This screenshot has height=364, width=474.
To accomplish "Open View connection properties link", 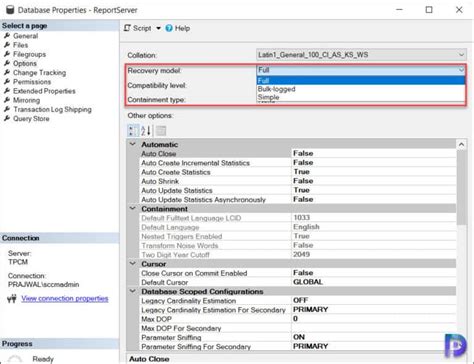I will [65, 298].
